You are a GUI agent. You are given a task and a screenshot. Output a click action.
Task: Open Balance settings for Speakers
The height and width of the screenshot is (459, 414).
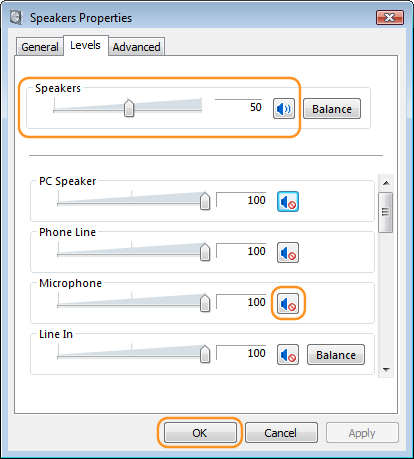coord(332,109)
